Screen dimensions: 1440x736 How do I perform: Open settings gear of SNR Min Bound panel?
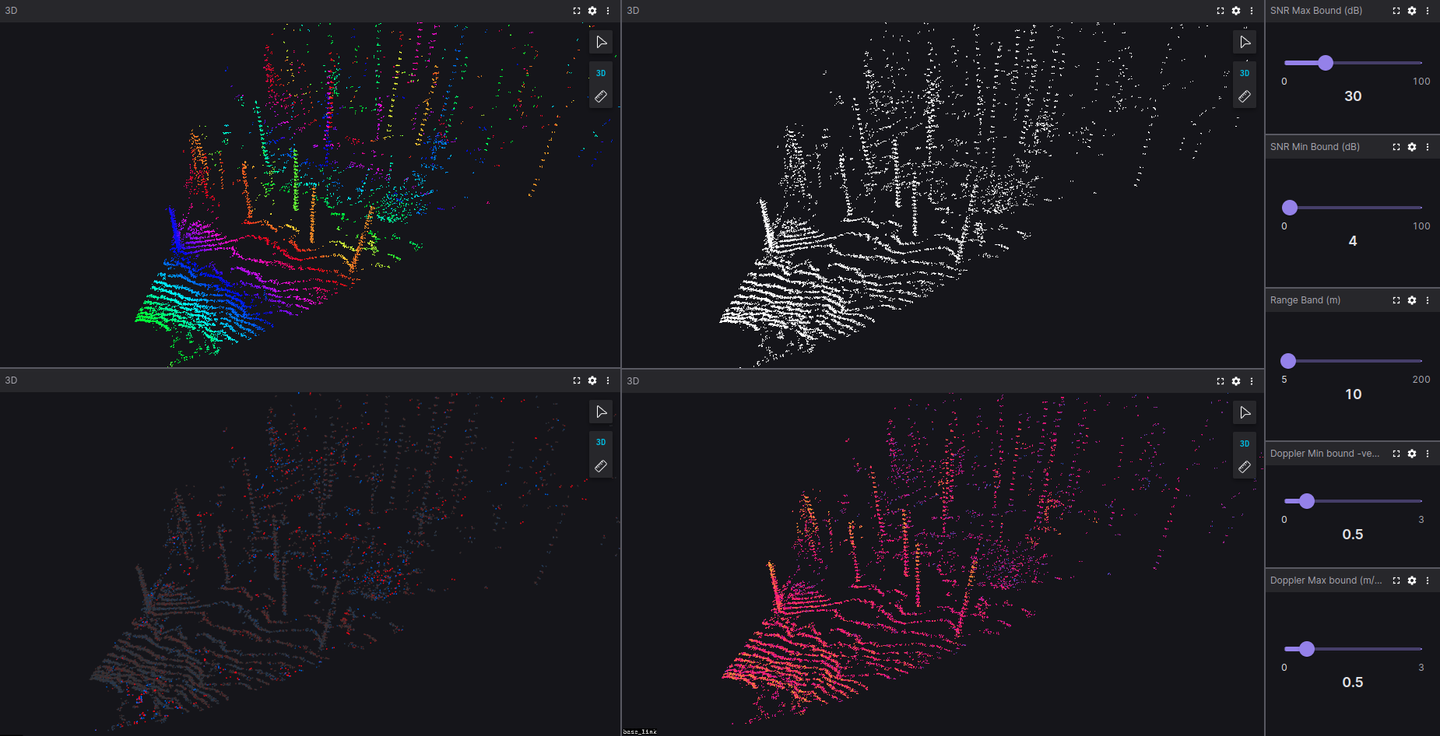click(x=1412, y=147)
